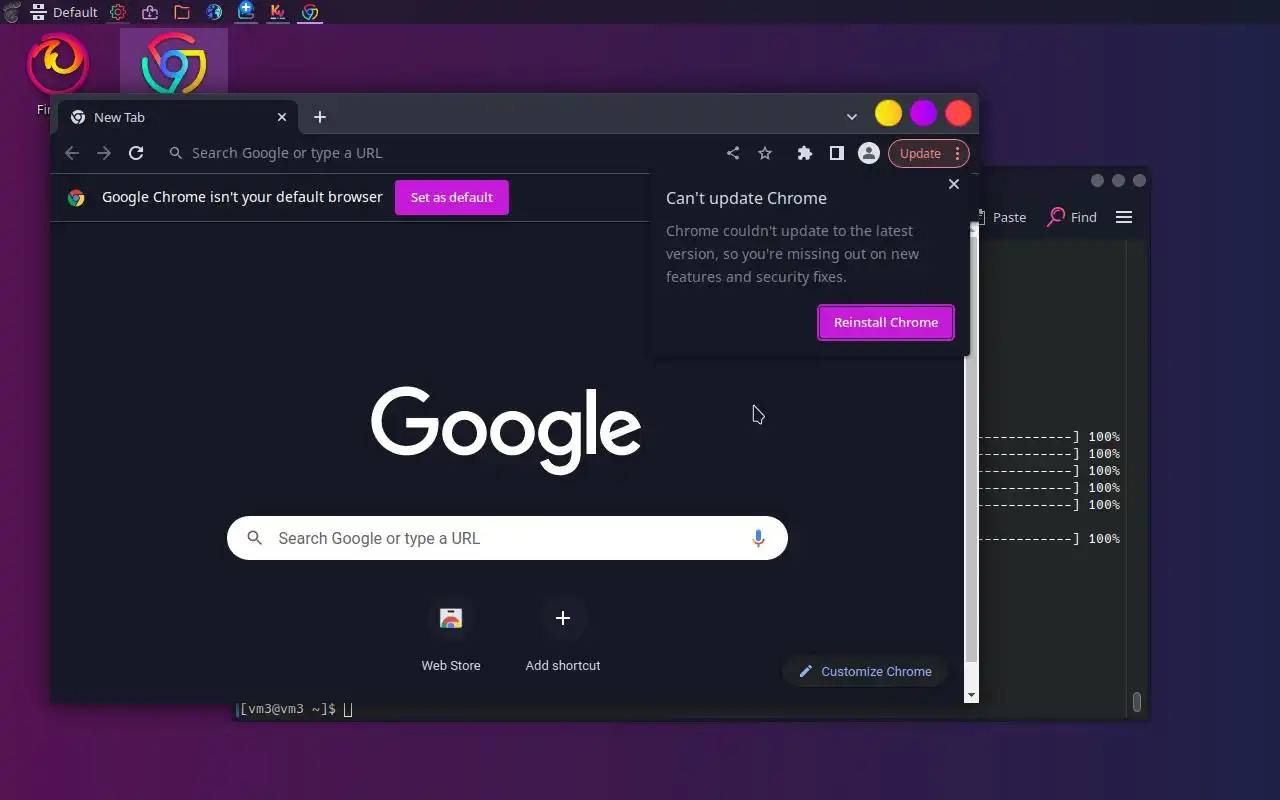Click Paste in the terminal window toolbar
The height and width of the screenshot is (800, 1280).
tap(1000, 217)
